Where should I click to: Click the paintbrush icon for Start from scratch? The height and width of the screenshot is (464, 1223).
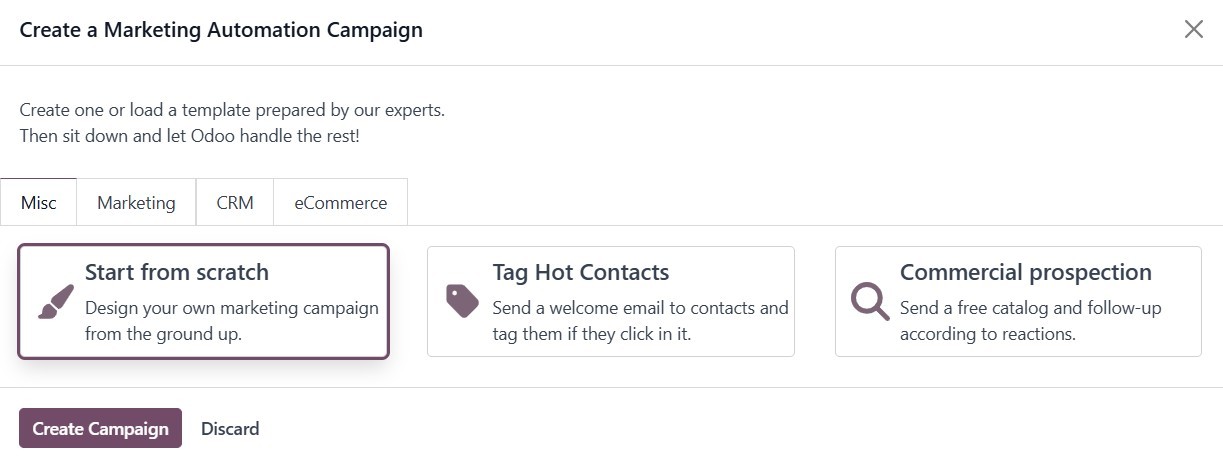(56, 302)
